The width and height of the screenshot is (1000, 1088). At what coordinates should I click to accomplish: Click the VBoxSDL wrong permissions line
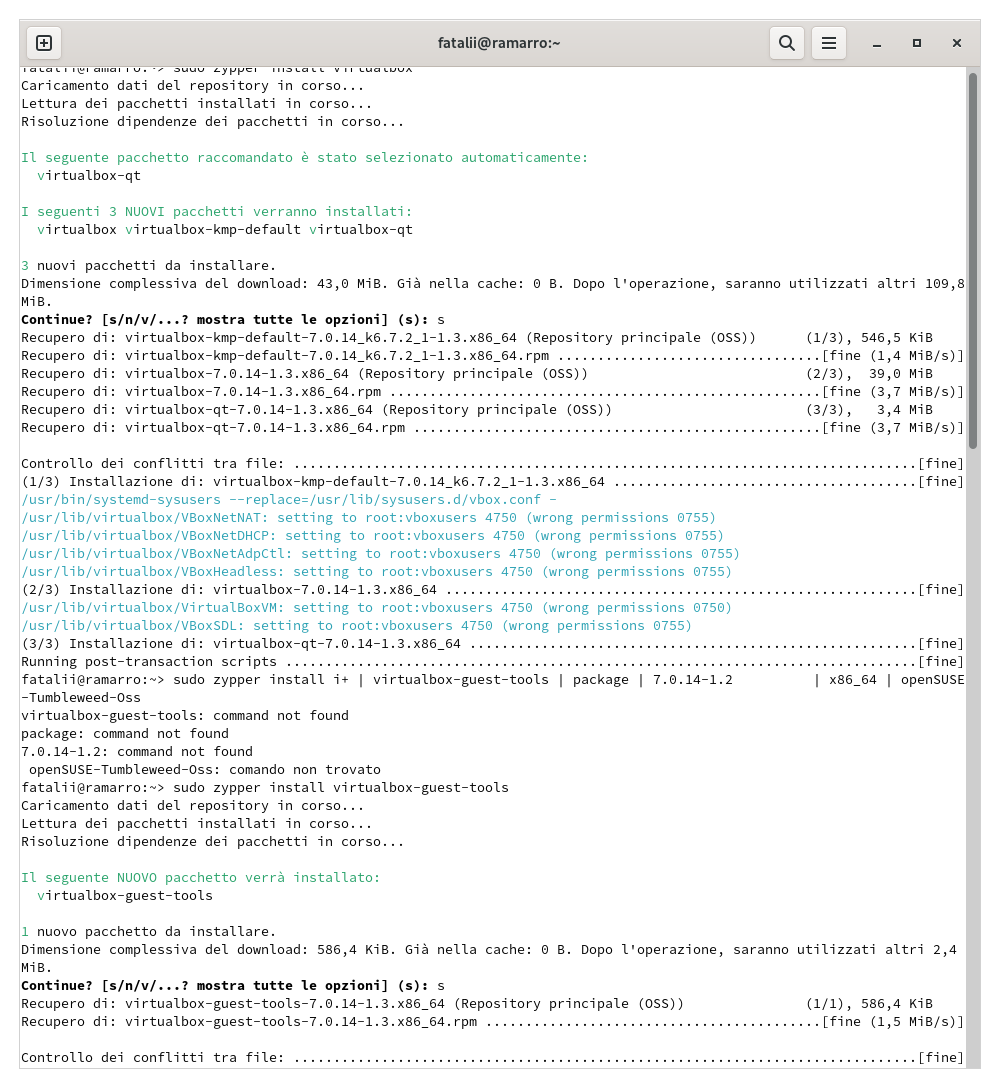coord(357,627)
